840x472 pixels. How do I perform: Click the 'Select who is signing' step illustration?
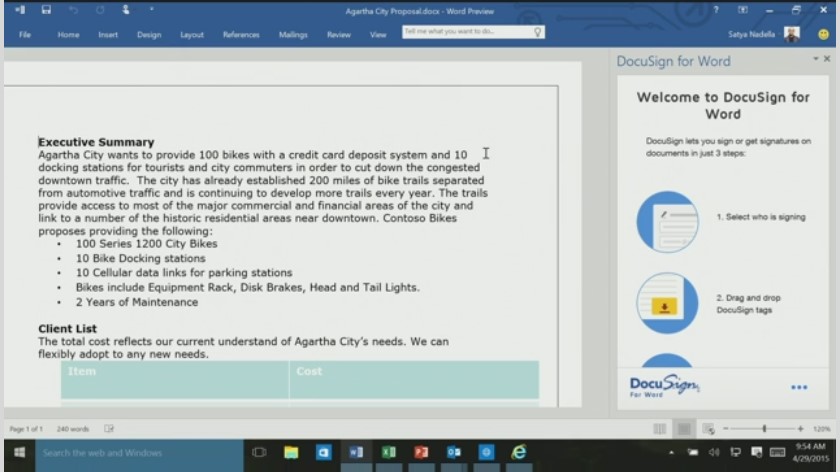click(x=668, y=221)
